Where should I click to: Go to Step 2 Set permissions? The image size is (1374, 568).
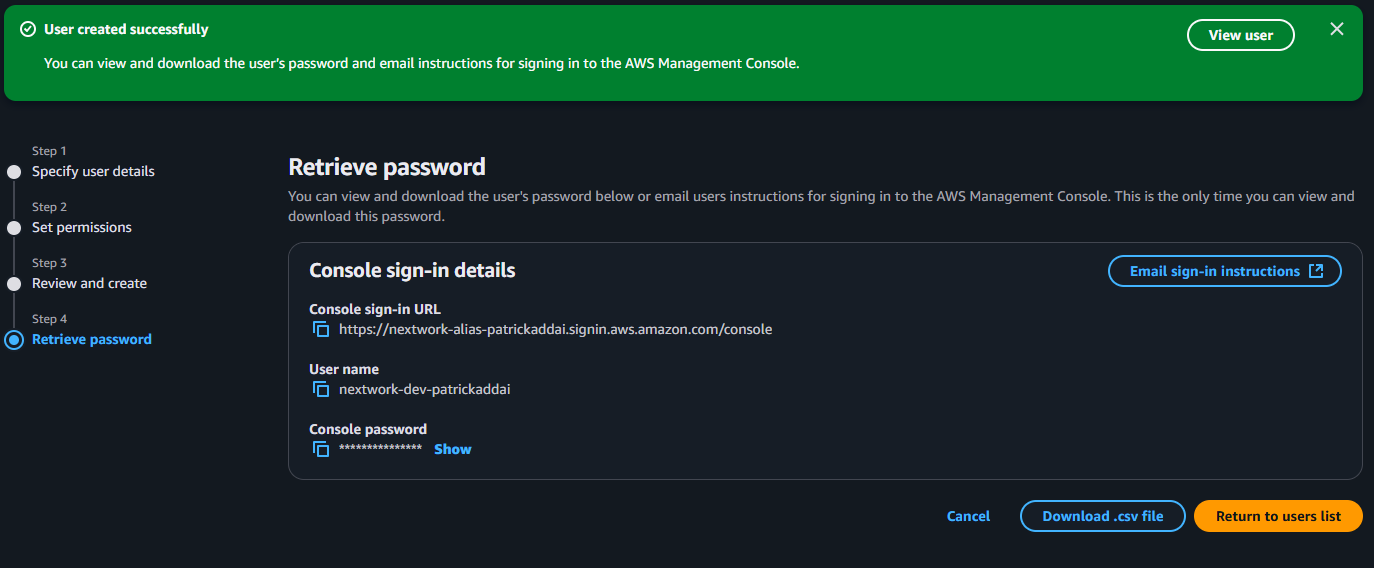click(x=81, y=227)
